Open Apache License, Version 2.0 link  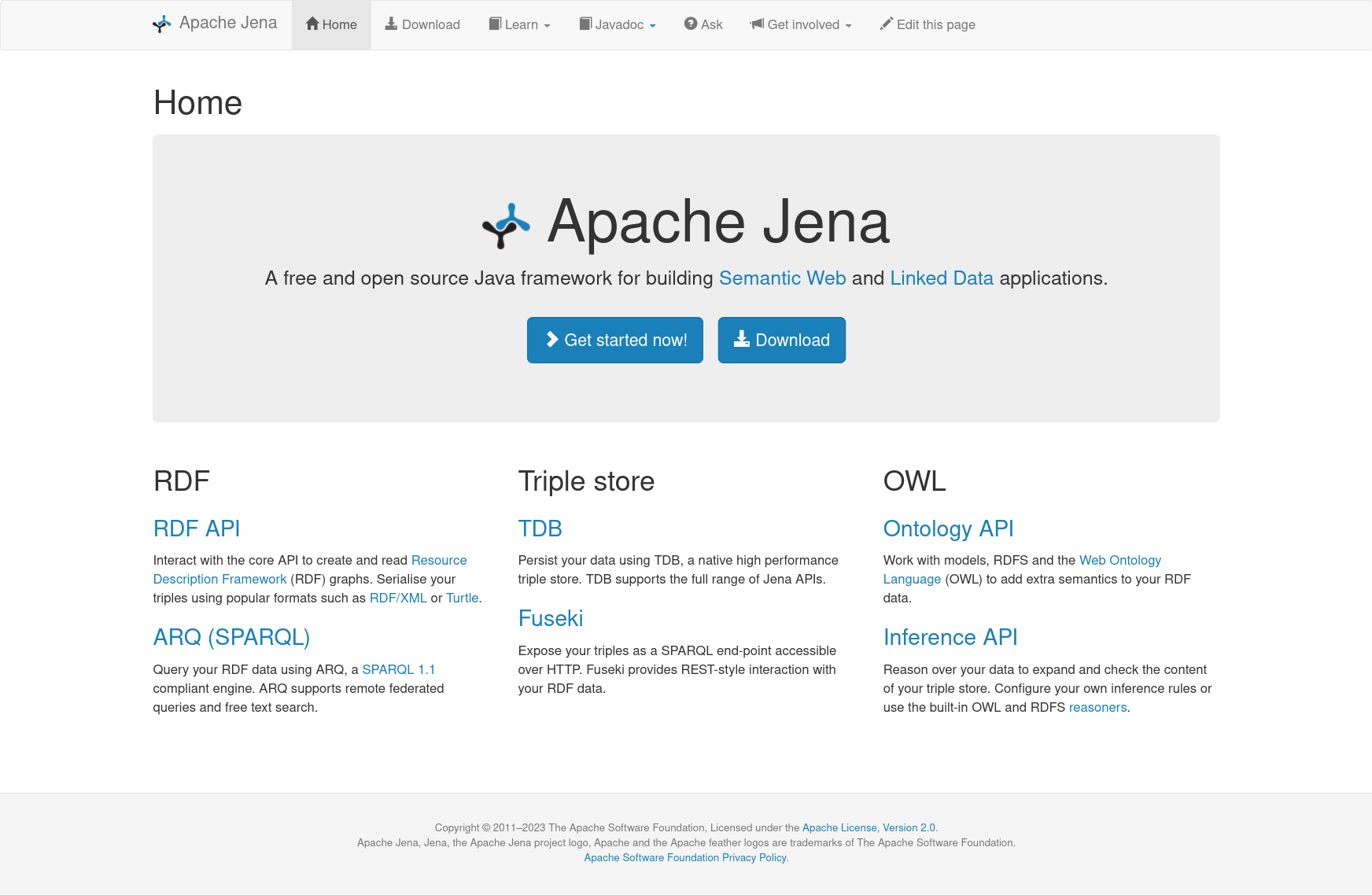869,827
